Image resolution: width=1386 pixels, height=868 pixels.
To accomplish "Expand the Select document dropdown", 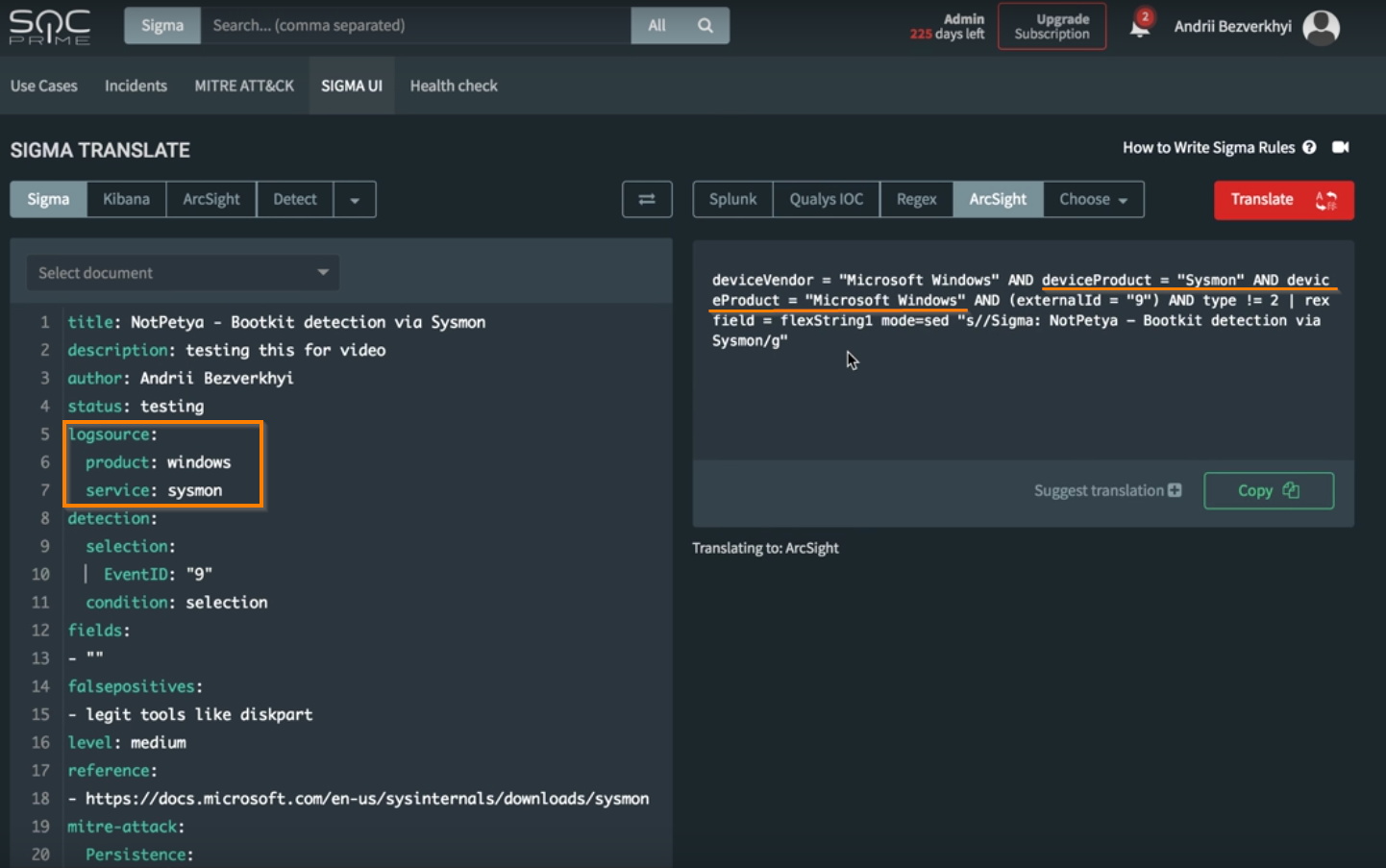I will 183,273.
